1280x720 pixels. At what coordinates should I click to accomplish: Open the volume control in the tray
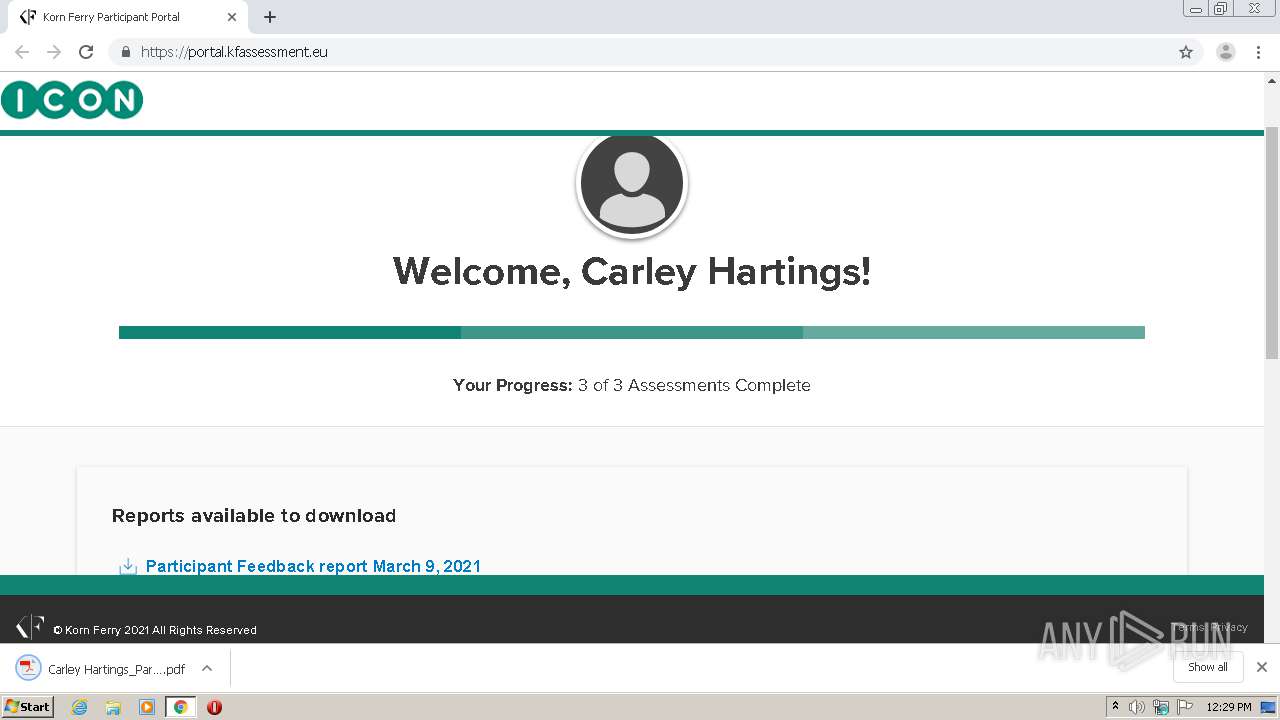(1137, 707)
